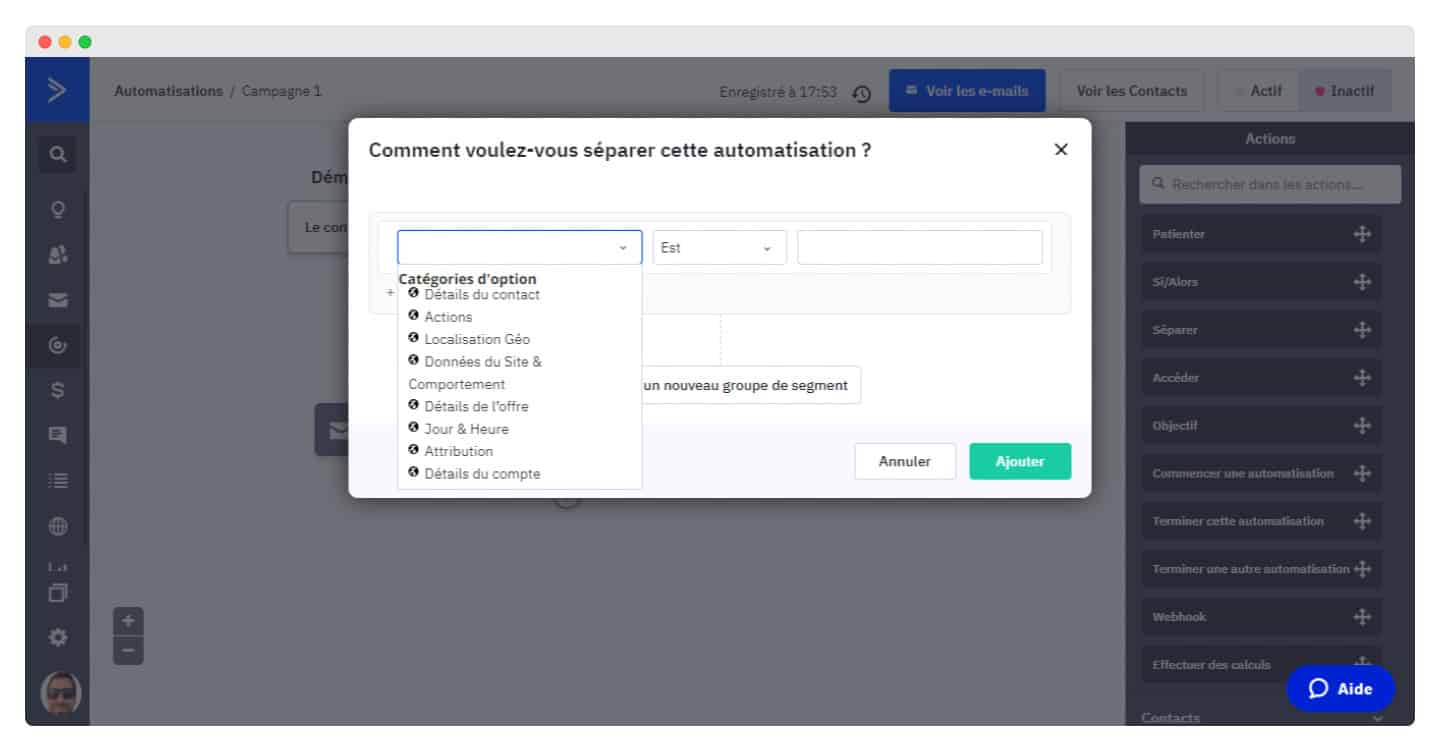This screenshot has height=751, width=1440.
Task: Choose "Détails du compte" from the list
Action: pos(474,473)
